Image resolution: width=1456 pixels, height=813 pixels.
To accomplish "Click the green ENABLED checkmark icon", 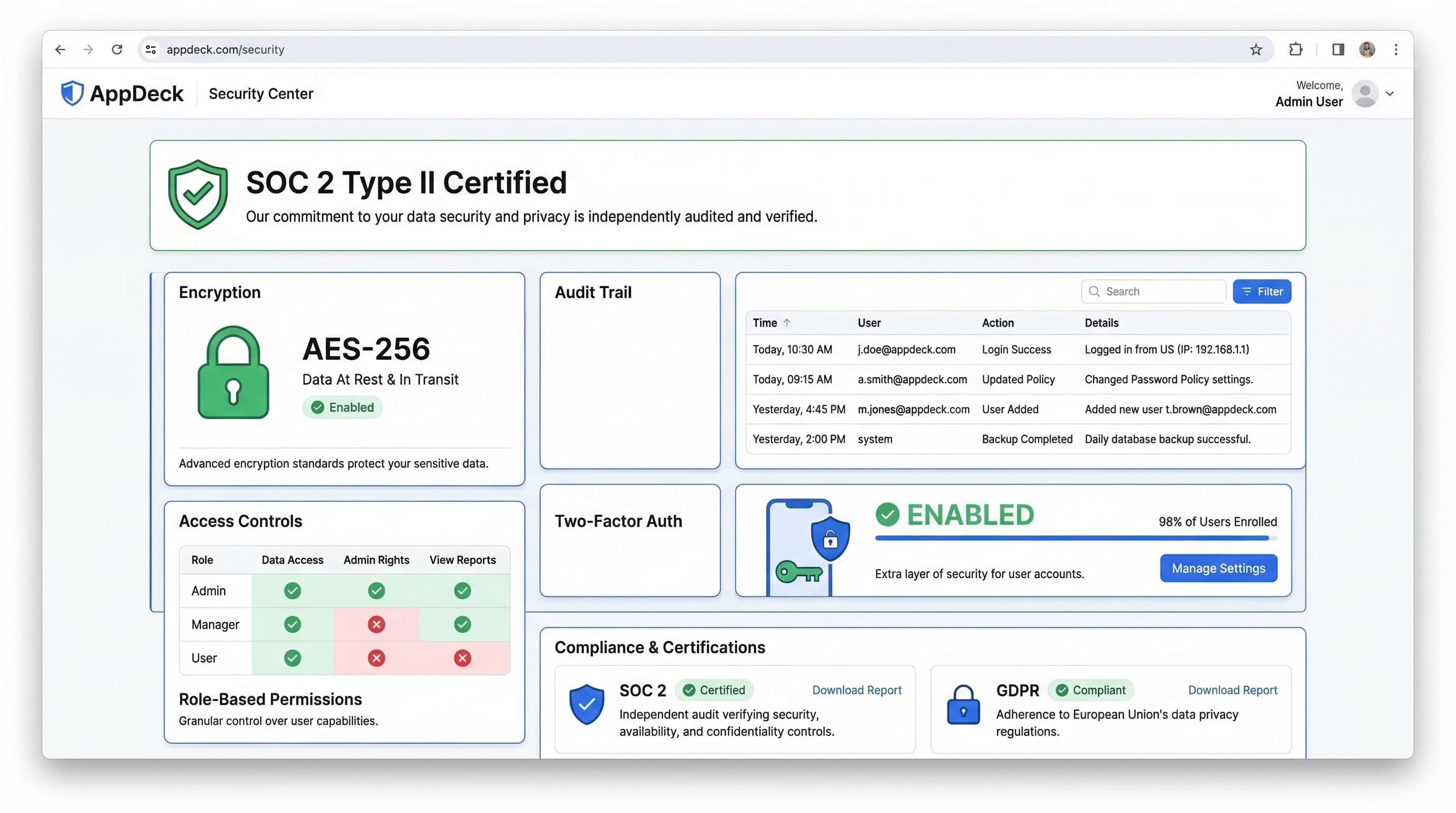I will 887,514.
